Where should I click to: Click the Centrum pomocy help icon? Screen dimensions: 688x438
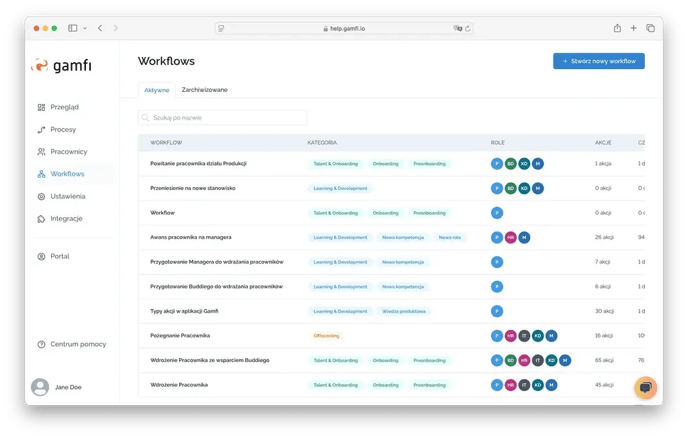tap(41, 344)
